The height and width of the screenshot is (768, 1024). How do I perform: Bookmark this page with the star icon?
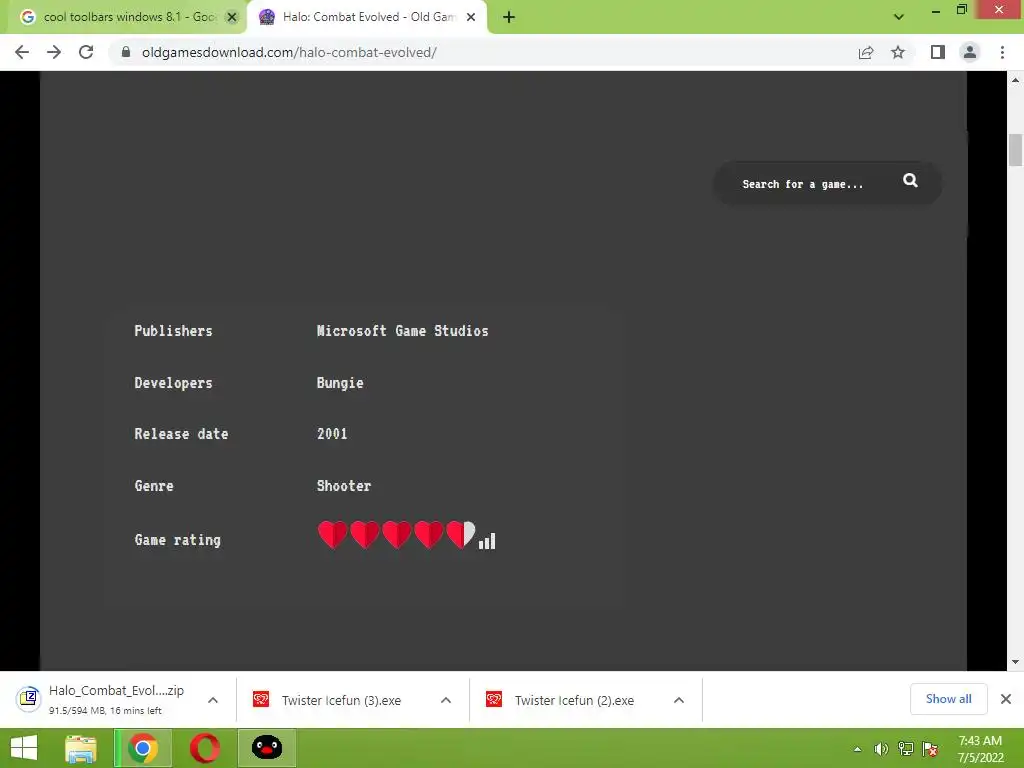click(898, 52)
